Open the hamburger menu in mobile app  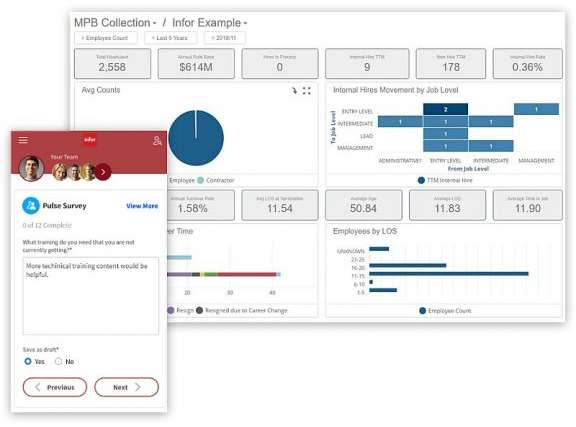23,140
